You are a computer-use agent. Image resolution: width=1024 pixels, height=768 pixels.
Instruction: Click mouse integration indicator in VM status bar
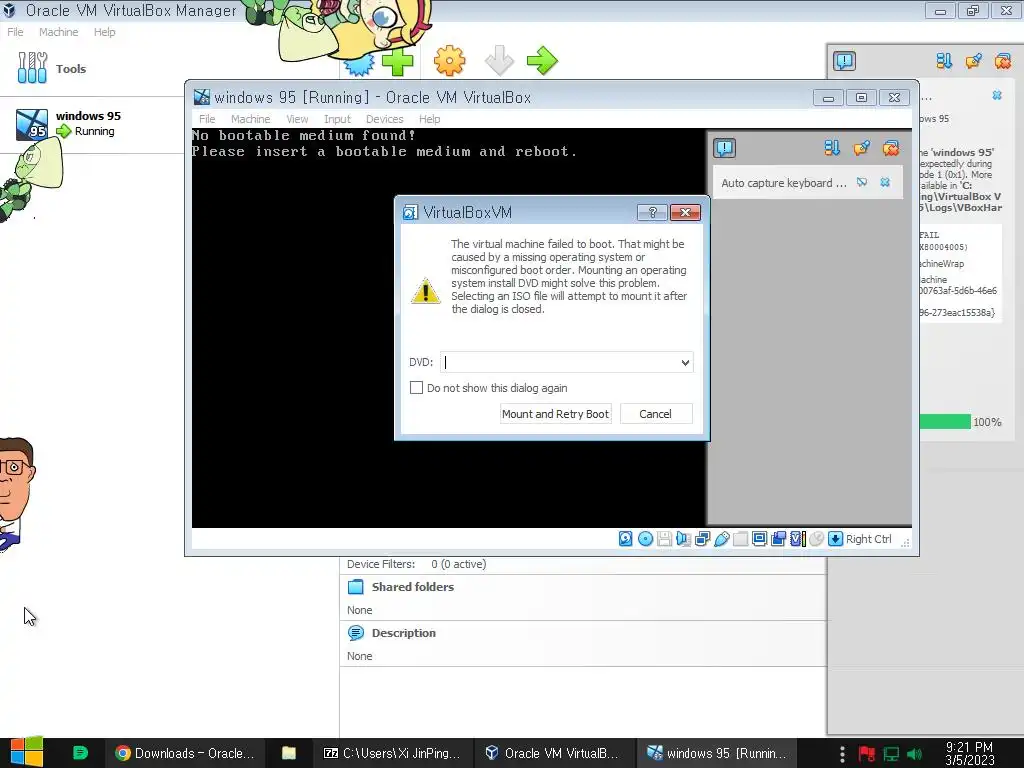pos(816,539)
